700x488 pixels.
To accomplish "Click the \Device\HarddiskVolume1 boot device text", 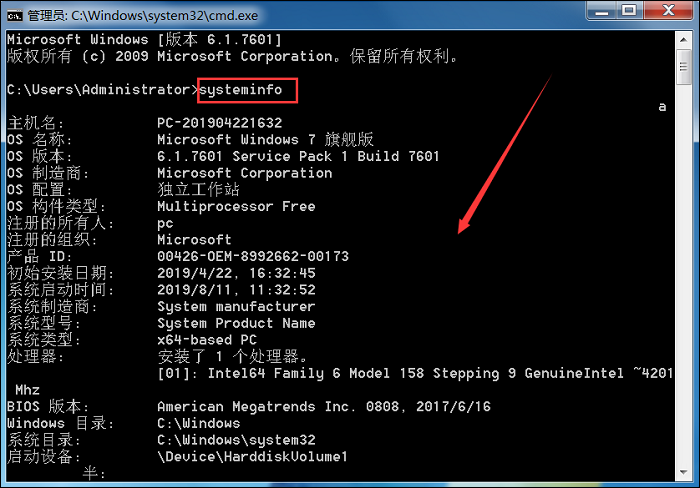I will click(252, 457).
